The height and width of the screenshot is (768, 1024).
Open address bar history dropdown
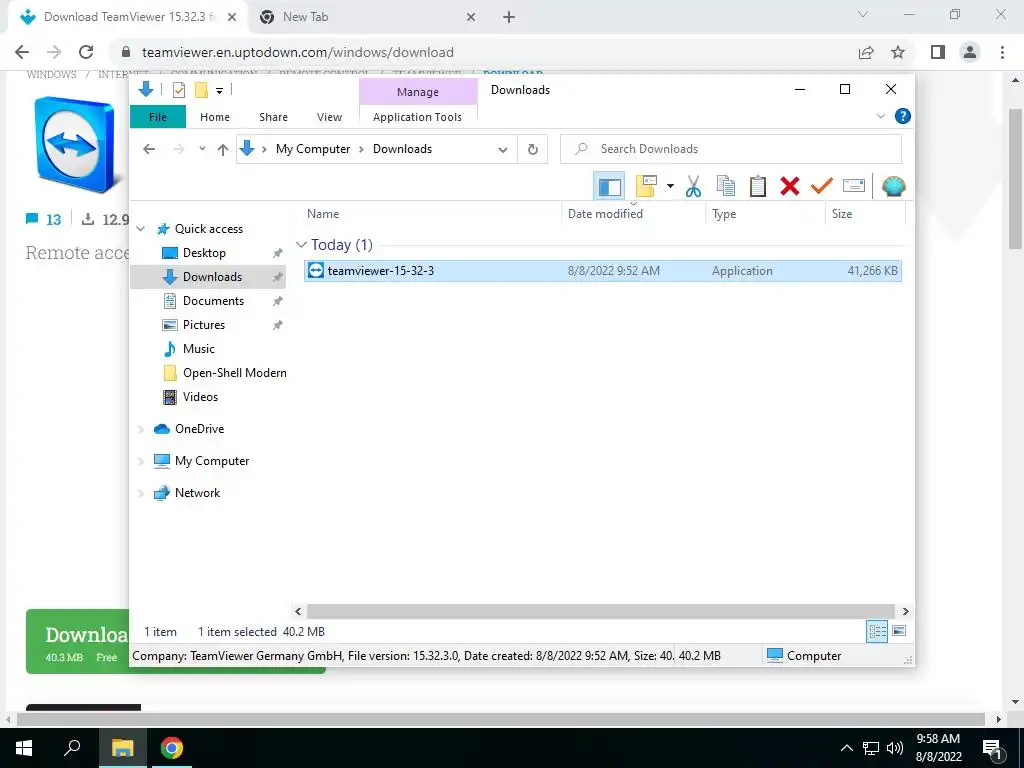click(x=503, y=150)
